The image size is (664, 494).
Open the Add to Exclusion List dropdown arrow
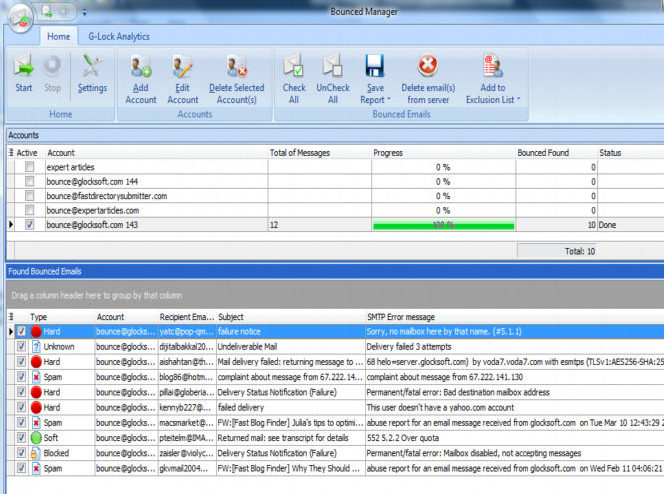518,99
